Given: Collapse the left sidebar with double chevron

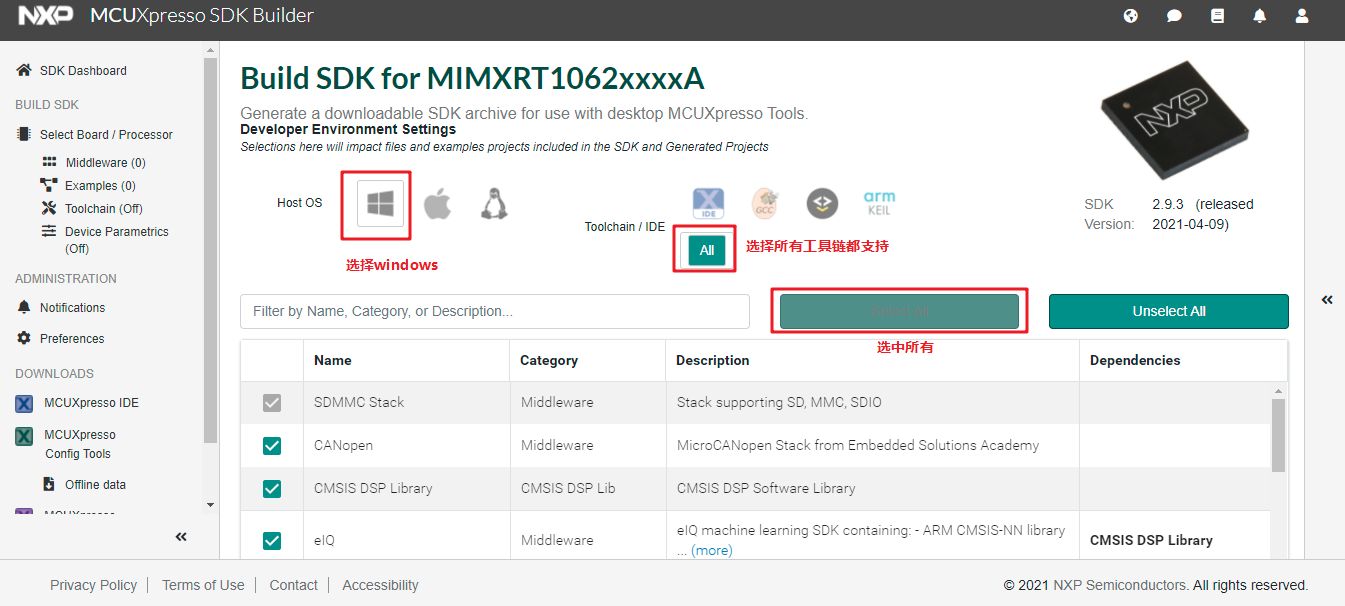Looking at the screenshot, I should 181,537.
